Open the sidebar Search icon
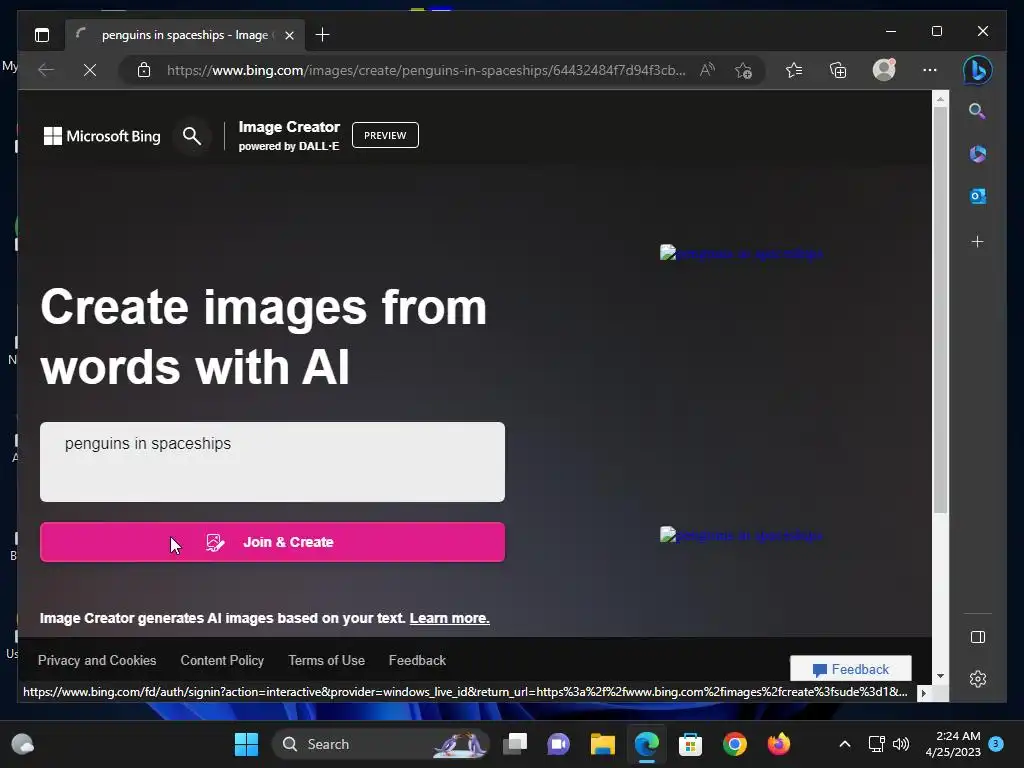Image resolution: width=1024 pixels, height=768 pixels. [x=977, y=111]
